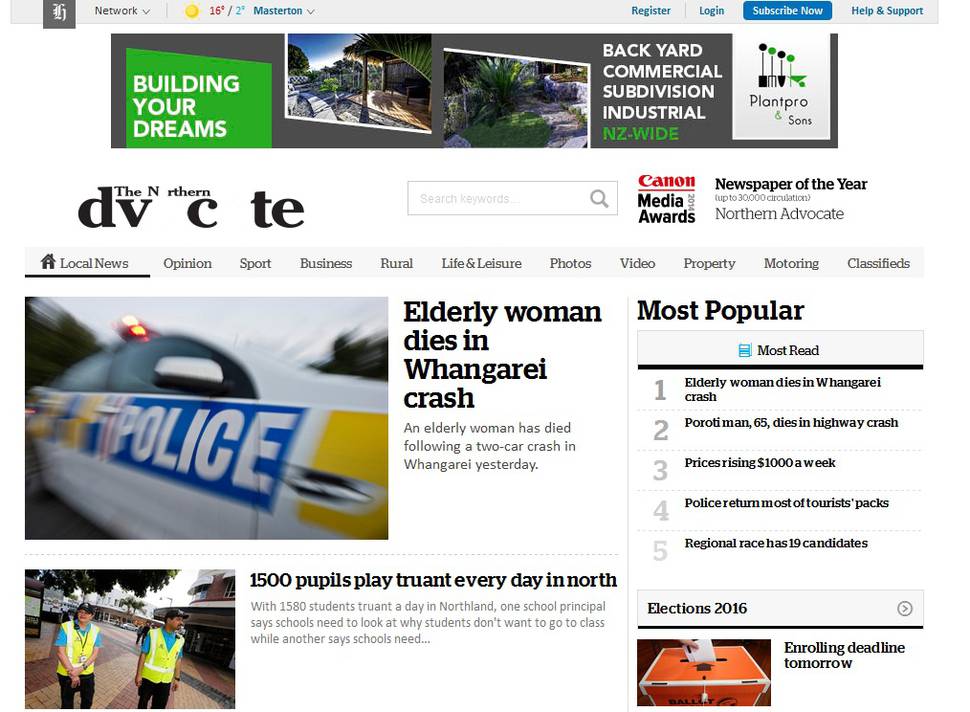Open the Property section
970x712 pixels.
[x=710, y=264]
